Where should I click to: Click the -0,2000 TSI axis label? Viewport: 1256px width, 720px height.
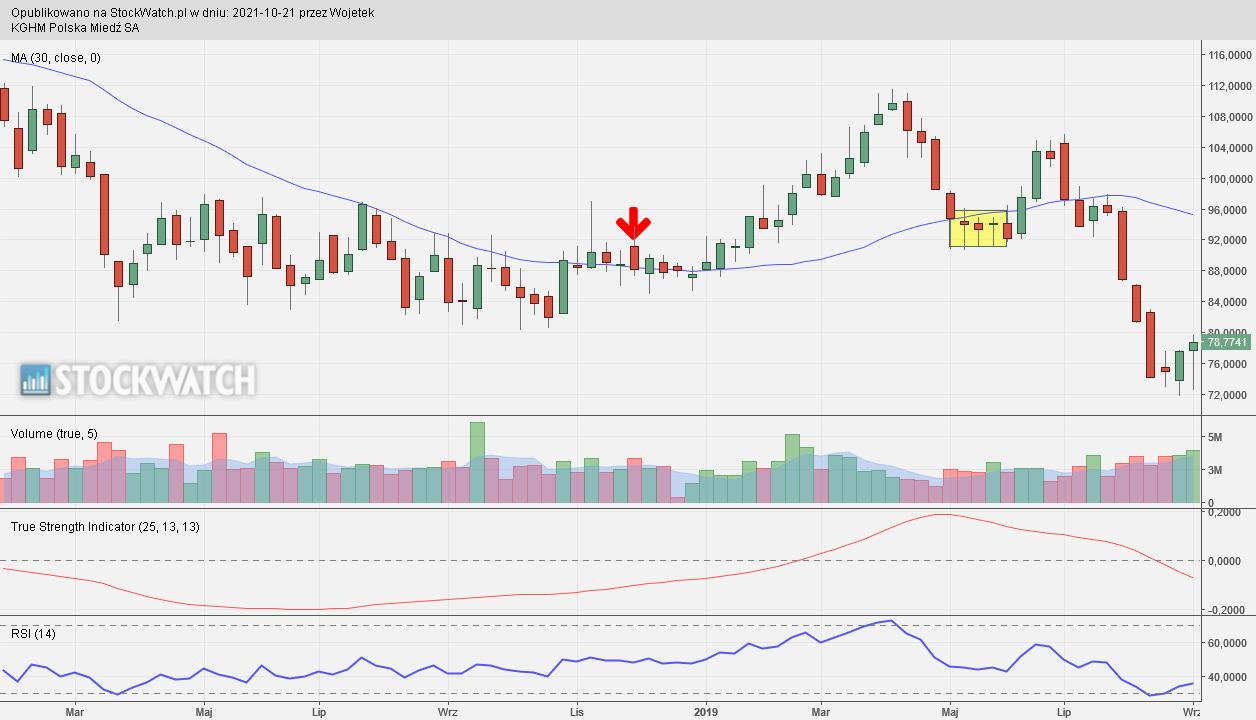tap(1225, 610)
